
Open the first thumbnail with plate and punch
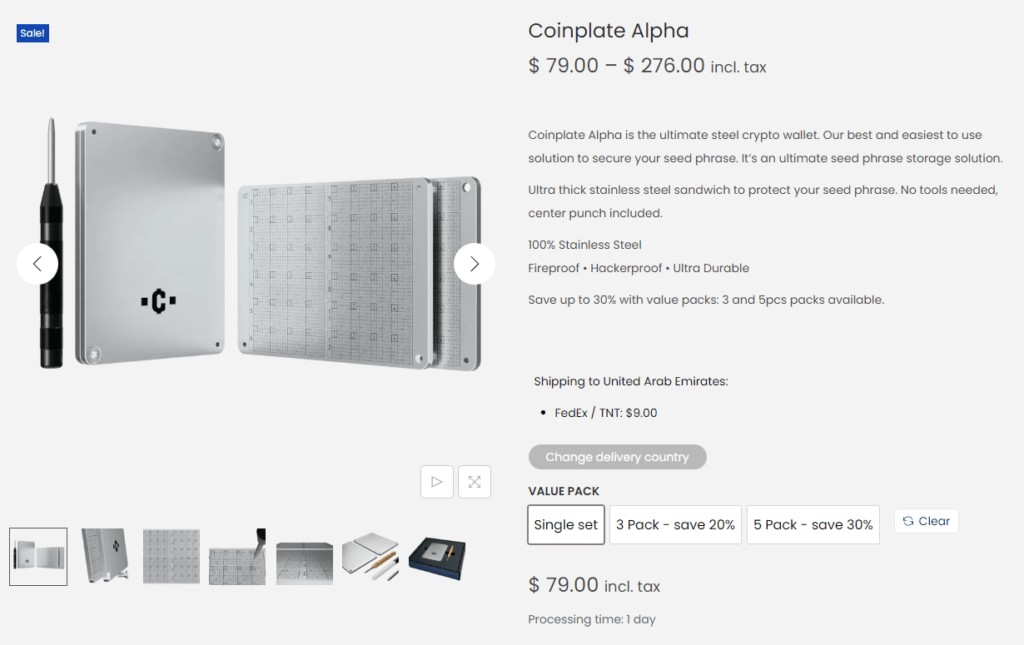pos(39,556)
